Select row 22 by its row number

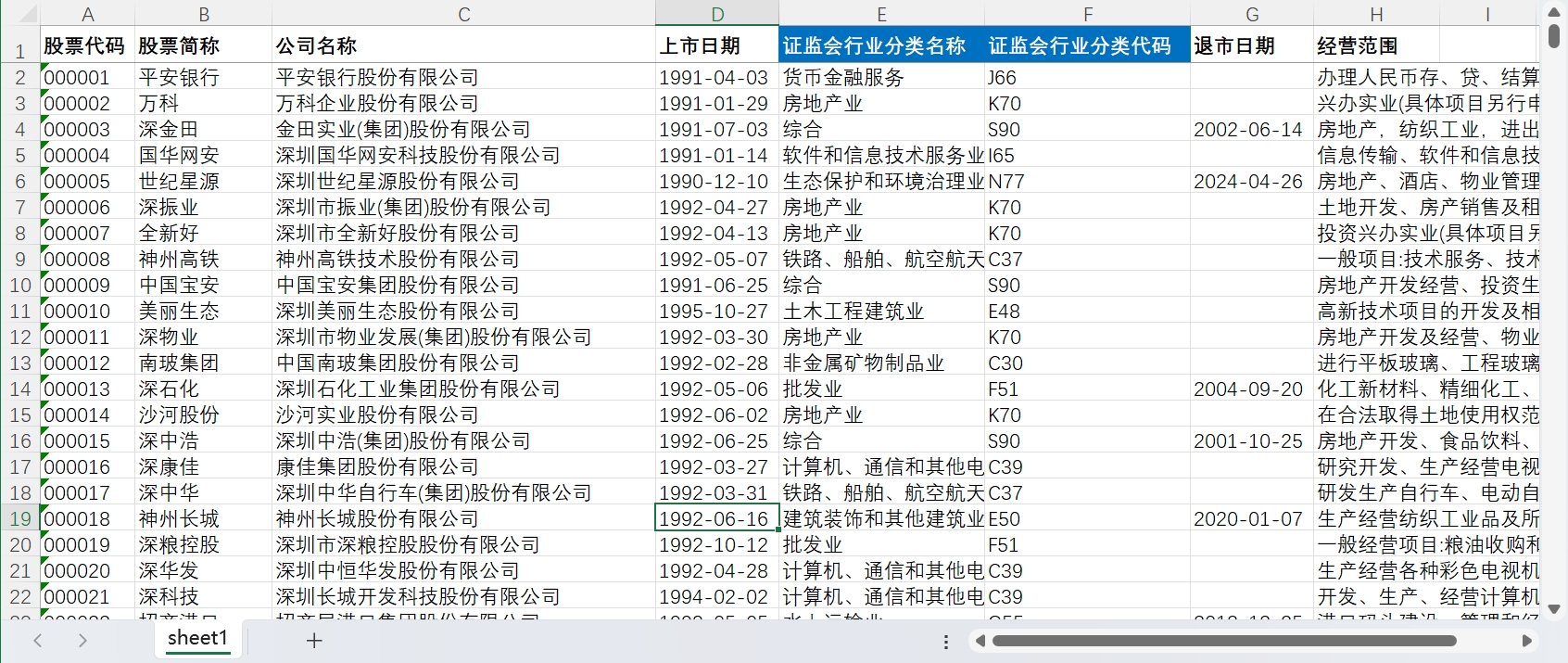pyautogui.click(x=20, y=597)
